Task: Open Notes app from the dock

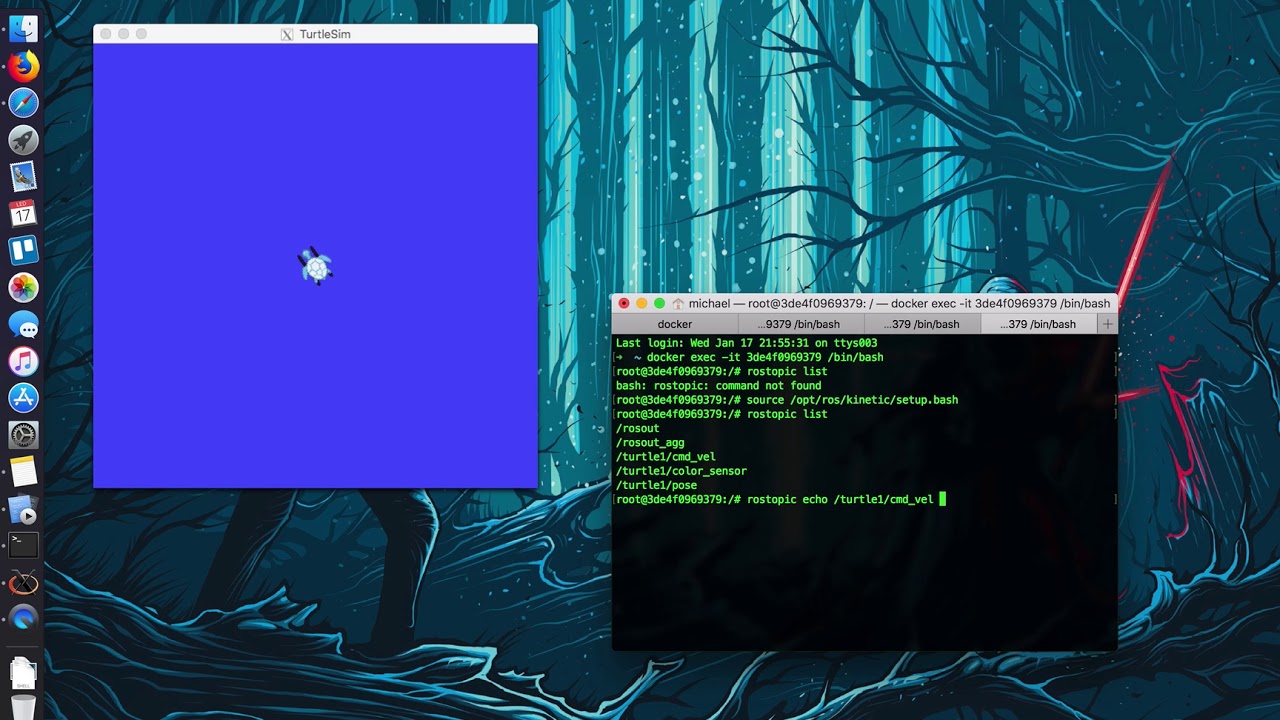Action: [x=23, y=471]
